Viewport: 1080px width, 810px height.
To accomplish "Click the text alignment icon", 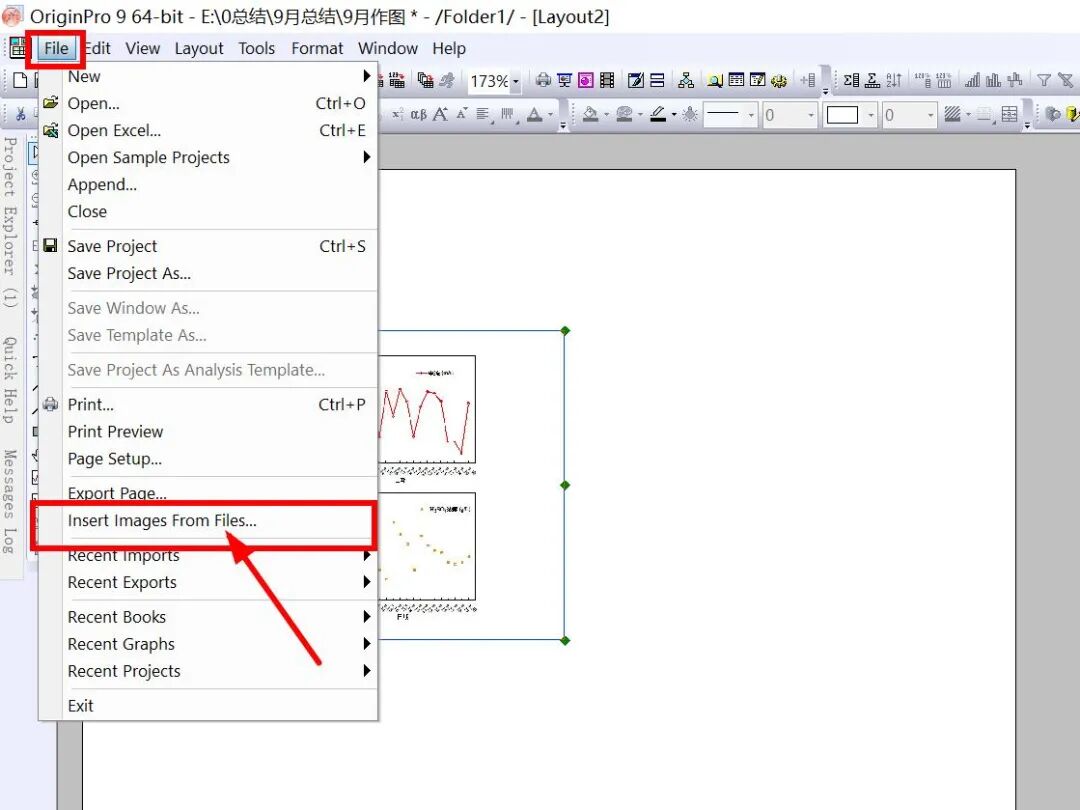I will [x=484, y=114].
